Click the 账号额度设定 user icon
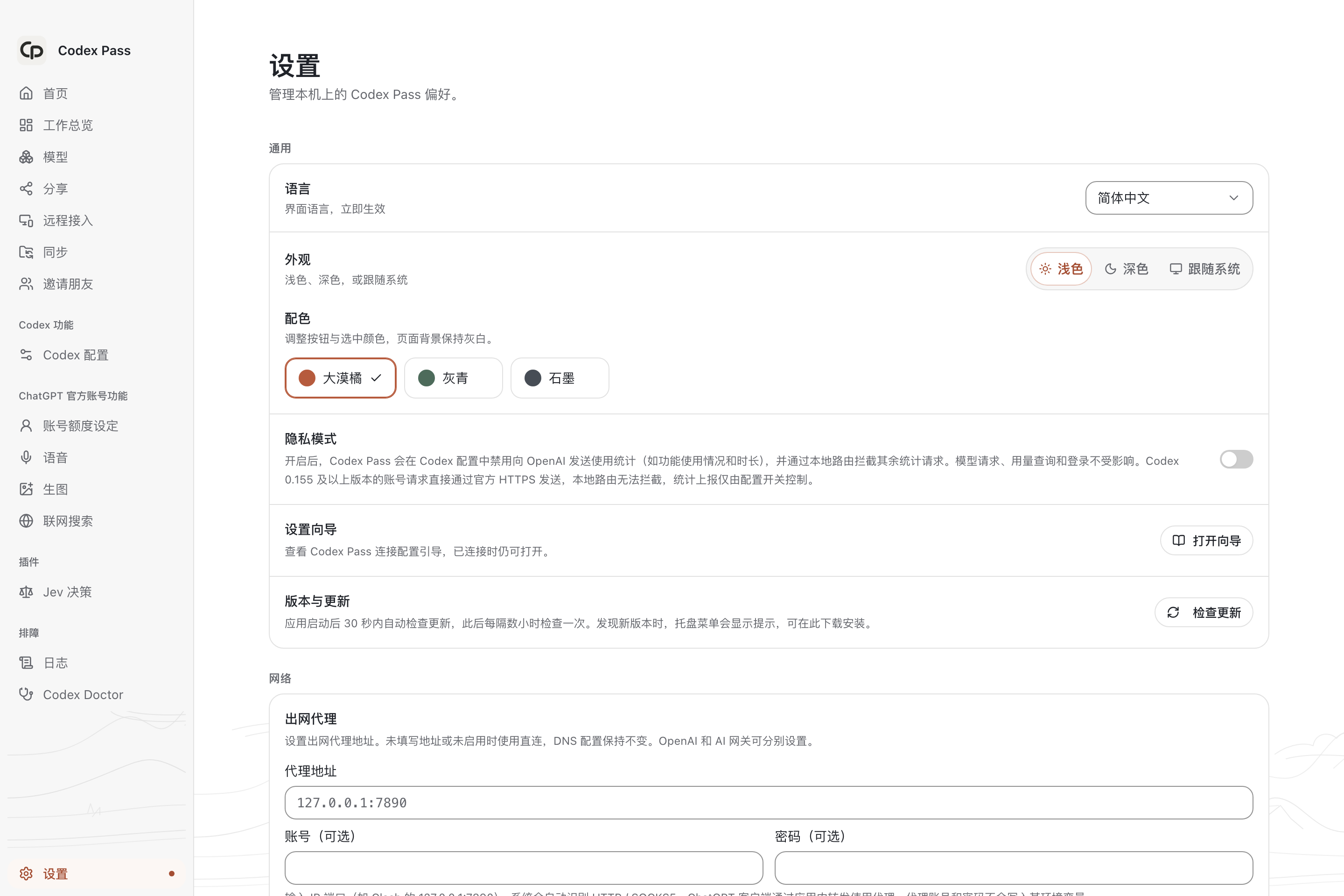This screenshot has width=1344, height=896. (x=26, y=426)
